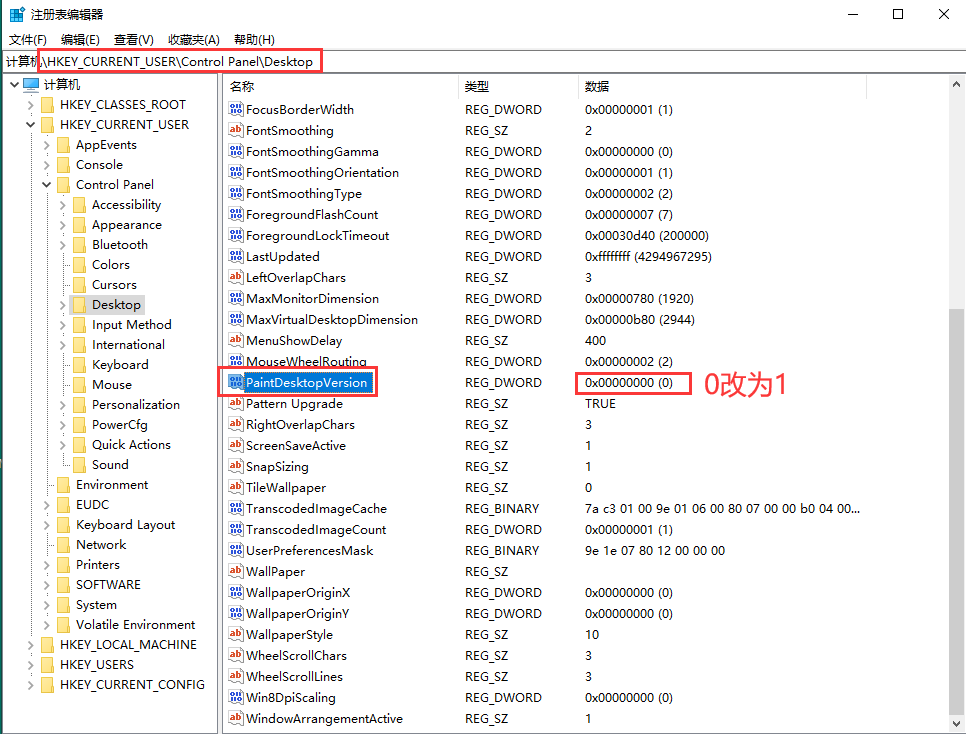
Task: Expand the Keyboard Layout key
Action: point(47,525)
